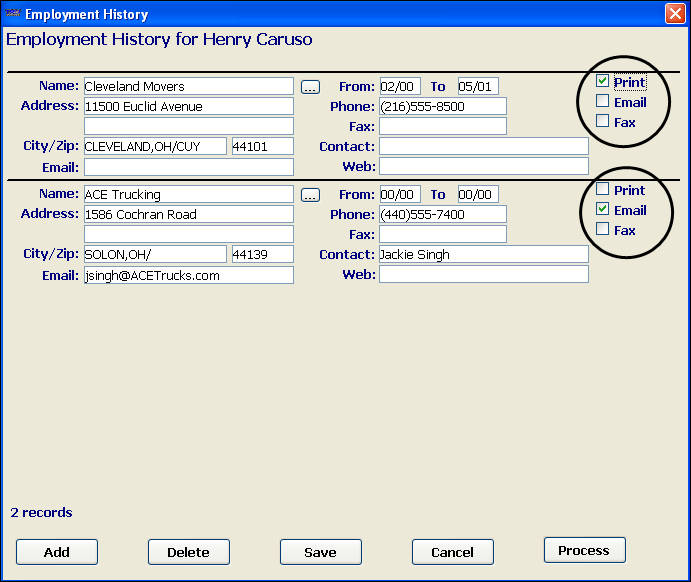
Task: Click the Save button
Action: [320, 552]
